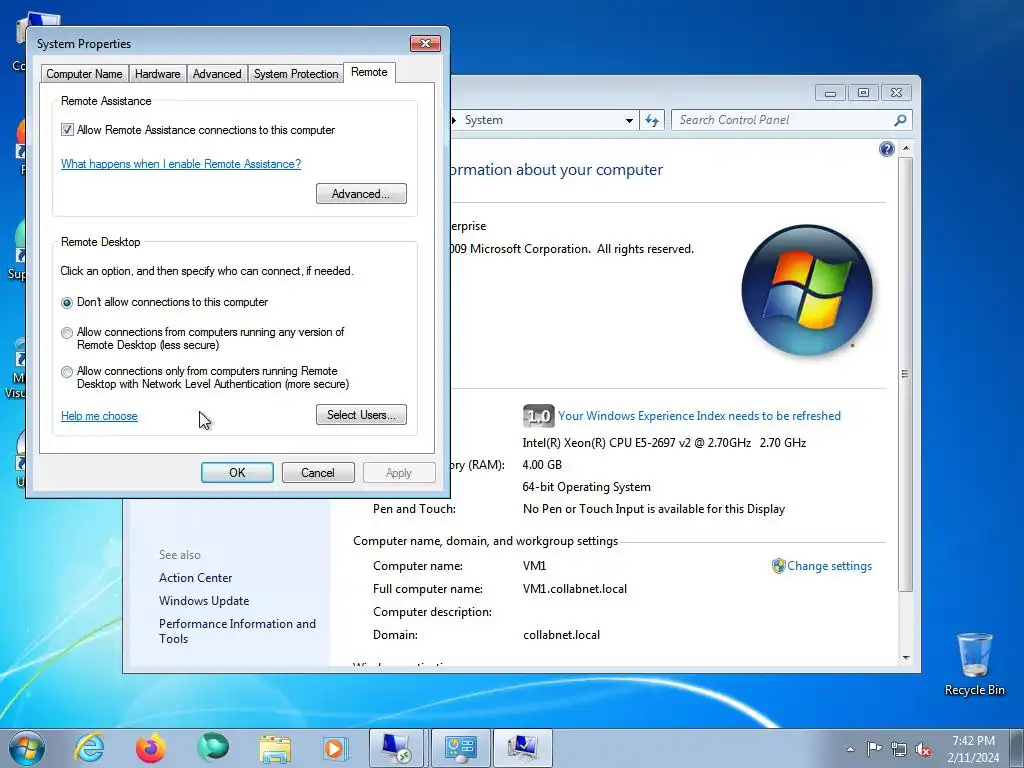The width and height of the screenshot is (1024, 768).
Task: Select the Recycle Bin desktop icon
Action: click(974, 664)
